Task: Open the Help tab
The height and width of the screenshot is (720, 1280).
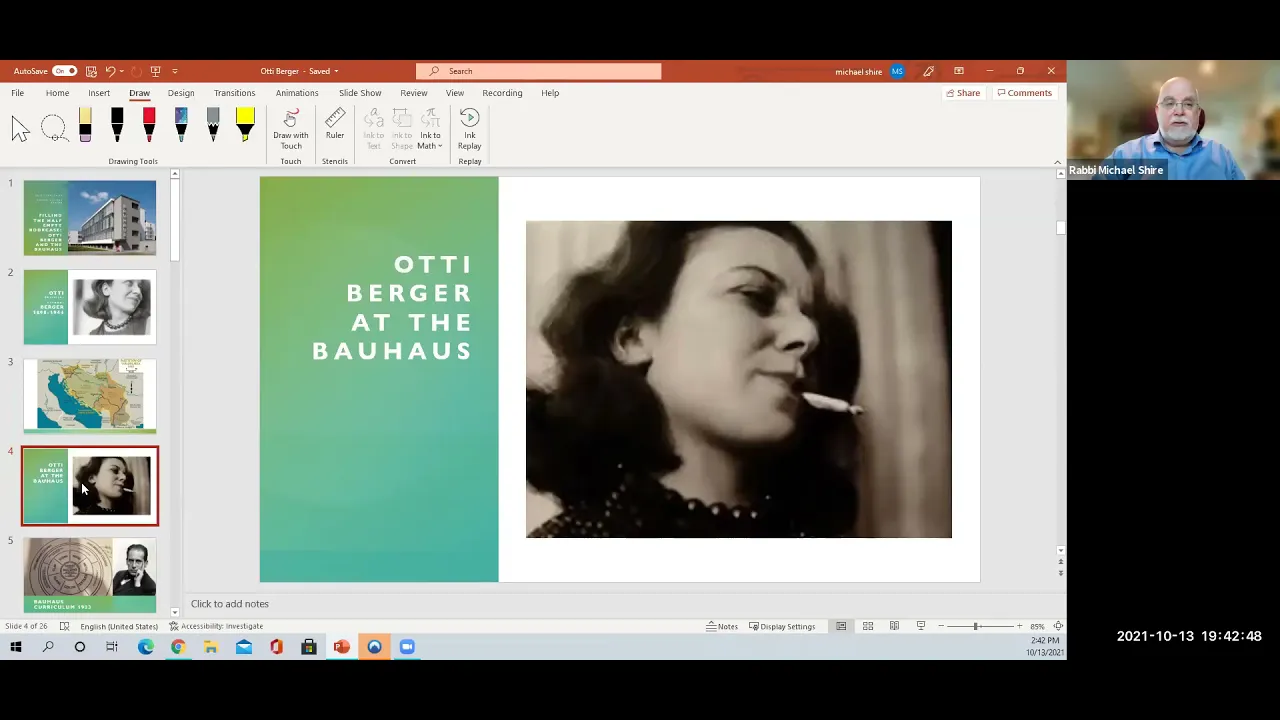Action: [550, 93]
